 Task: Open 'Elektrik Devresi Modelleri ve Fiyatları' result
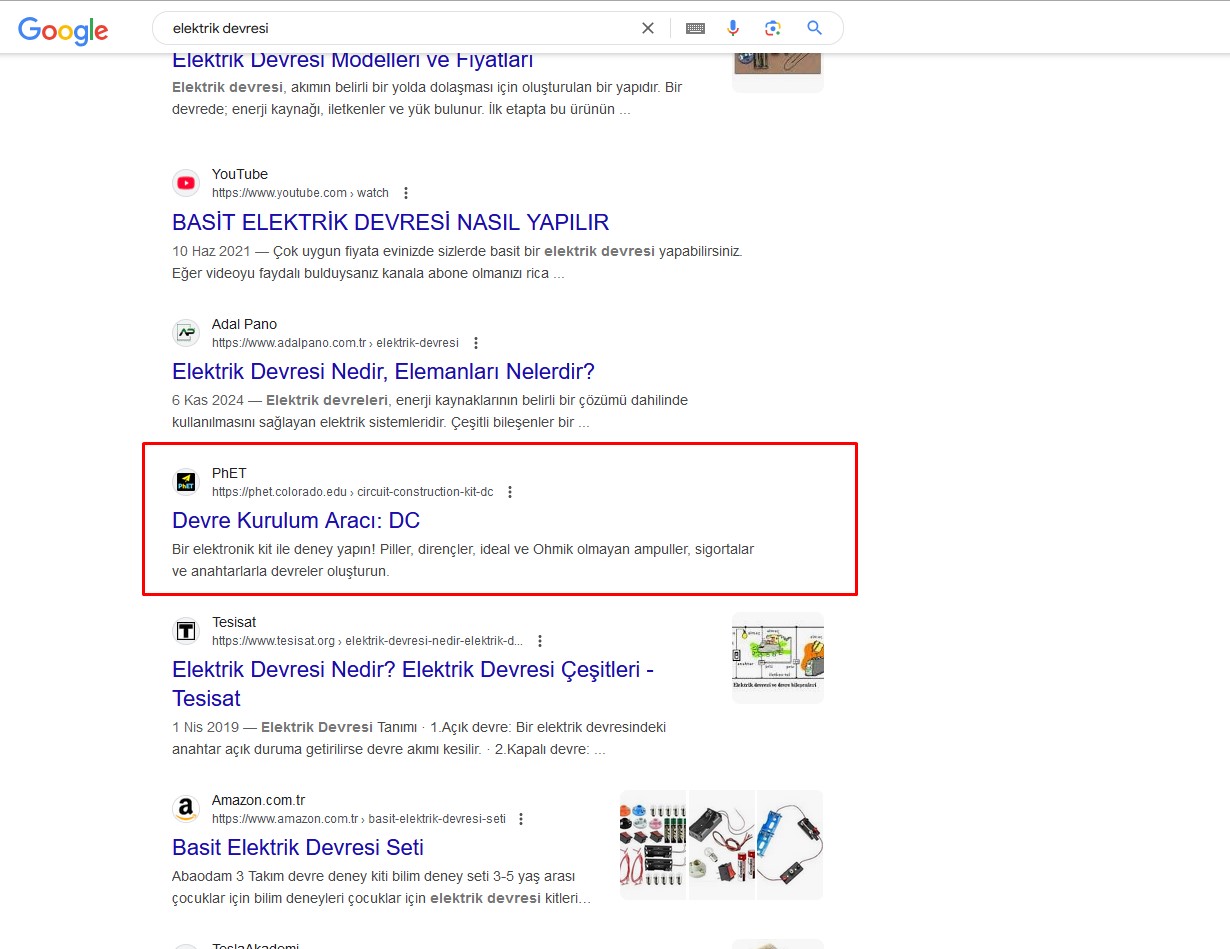[x=353, y=60]
